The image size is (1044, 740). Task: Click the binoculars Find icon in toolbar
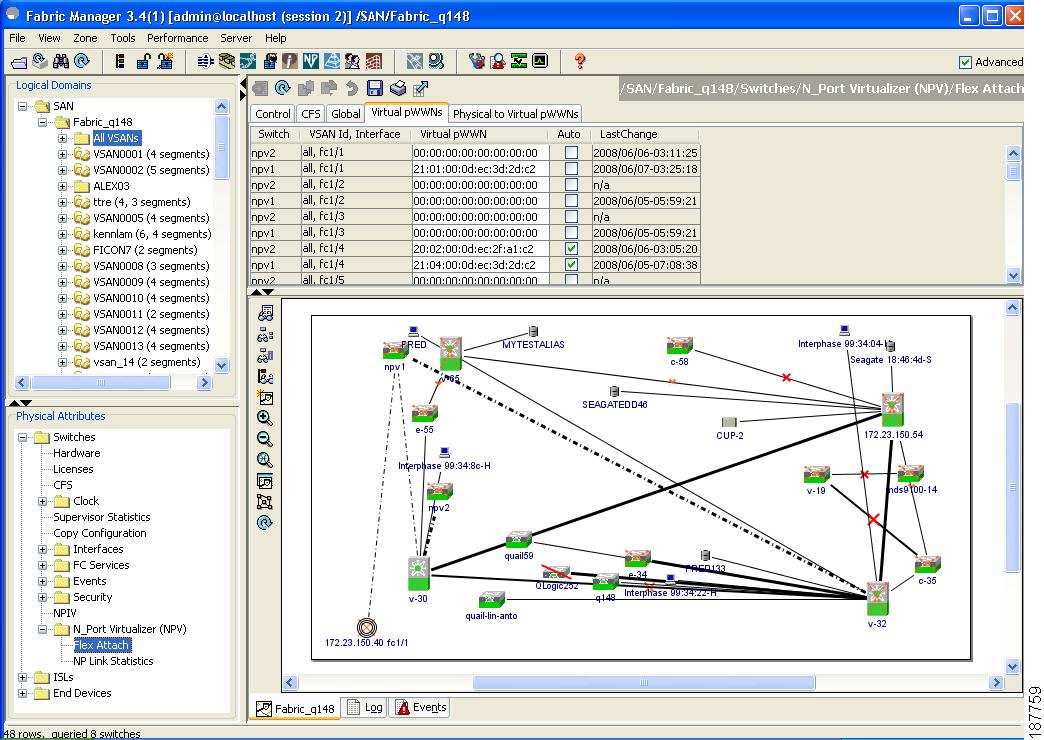61,61
